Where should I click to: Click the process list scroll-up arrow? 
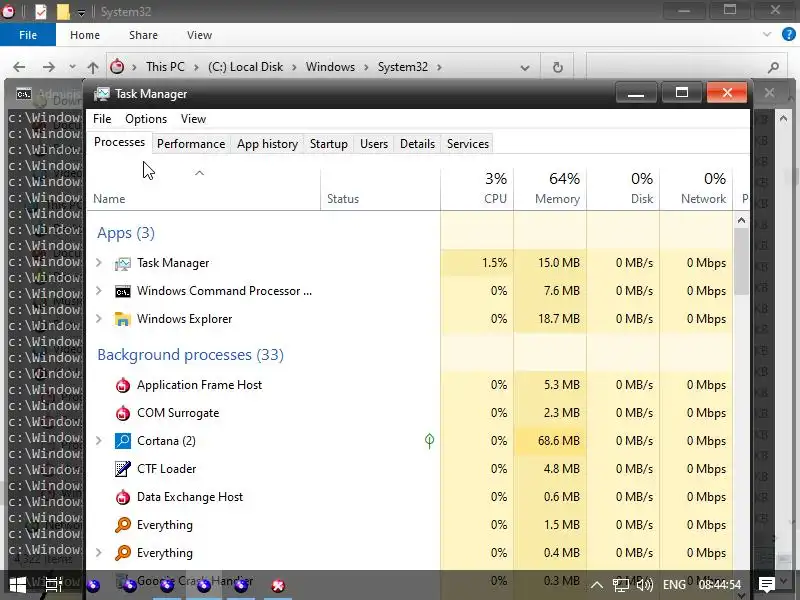741,220
